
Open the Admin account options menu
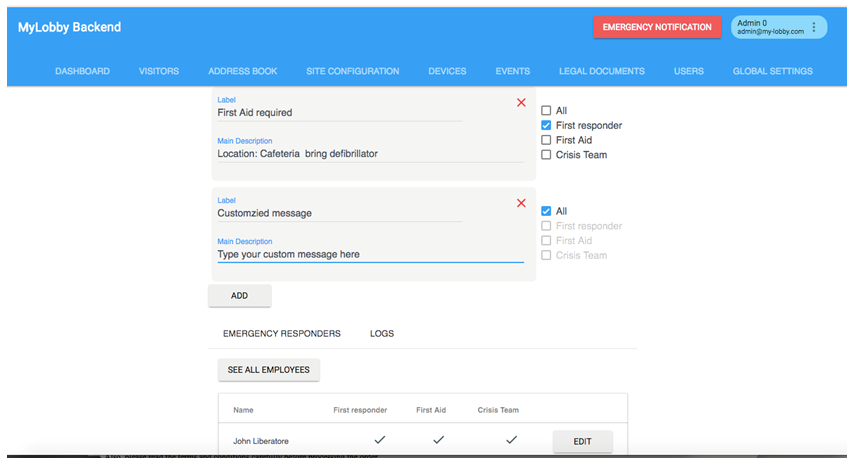pyautogui.click(x=814, y=27)
